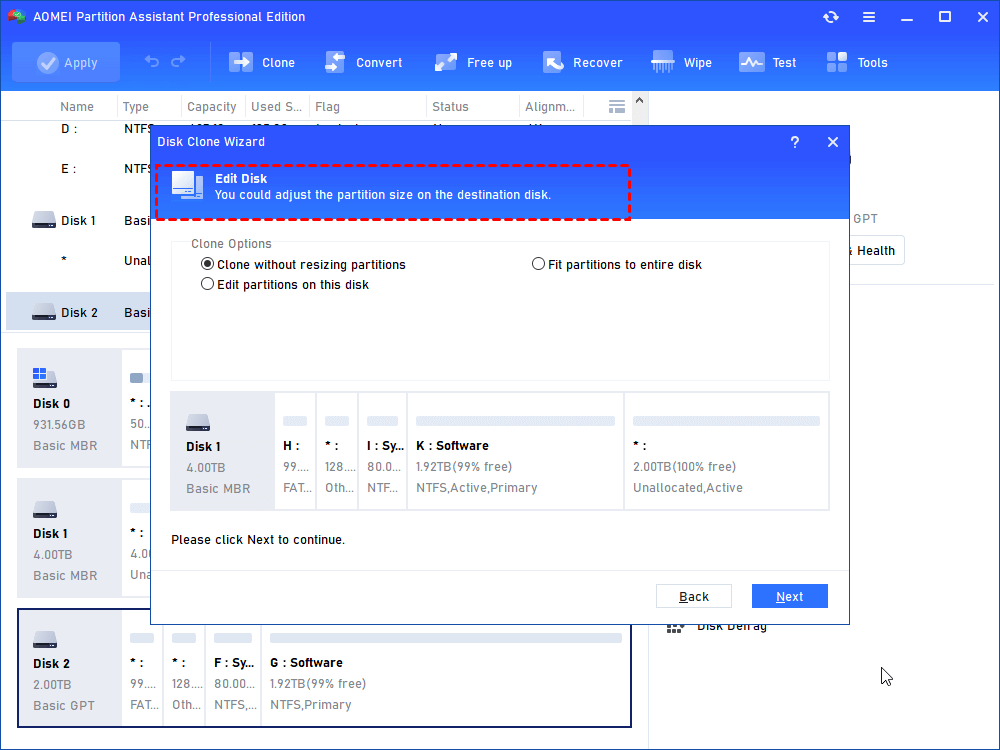Image resolution: width=1000 pixels, height=750 pixels.
Task: Click the column settings list icon
Action: pyautogui.click(x=617, y=107)
